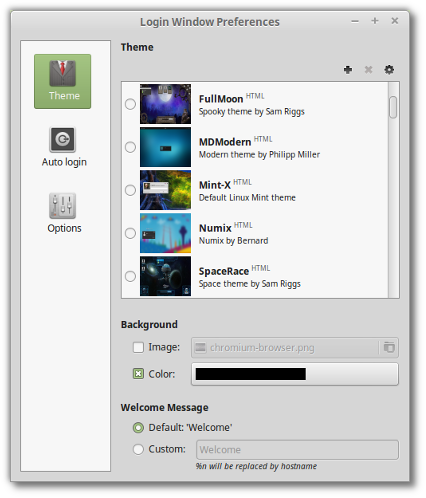
Task: Click the SpaceRace theme thumbnail
Action: (165, 276)
